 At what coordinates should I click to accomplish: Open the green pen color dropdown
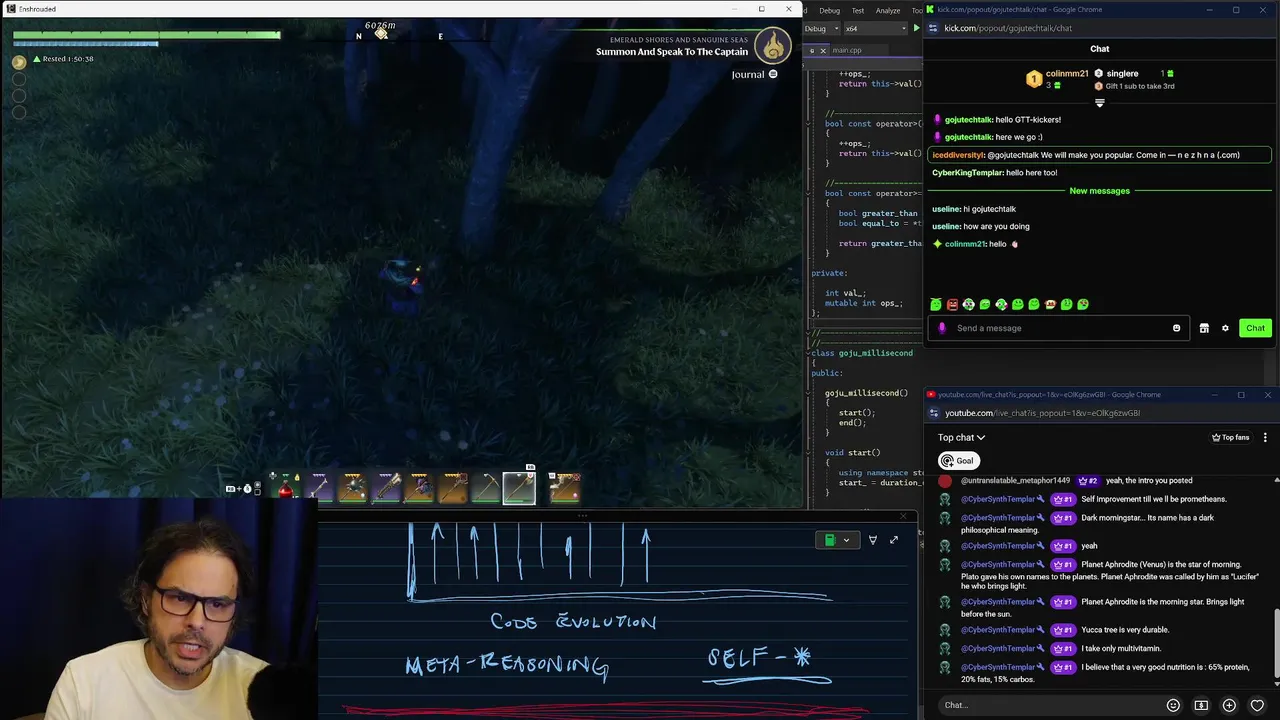[846, 540]
